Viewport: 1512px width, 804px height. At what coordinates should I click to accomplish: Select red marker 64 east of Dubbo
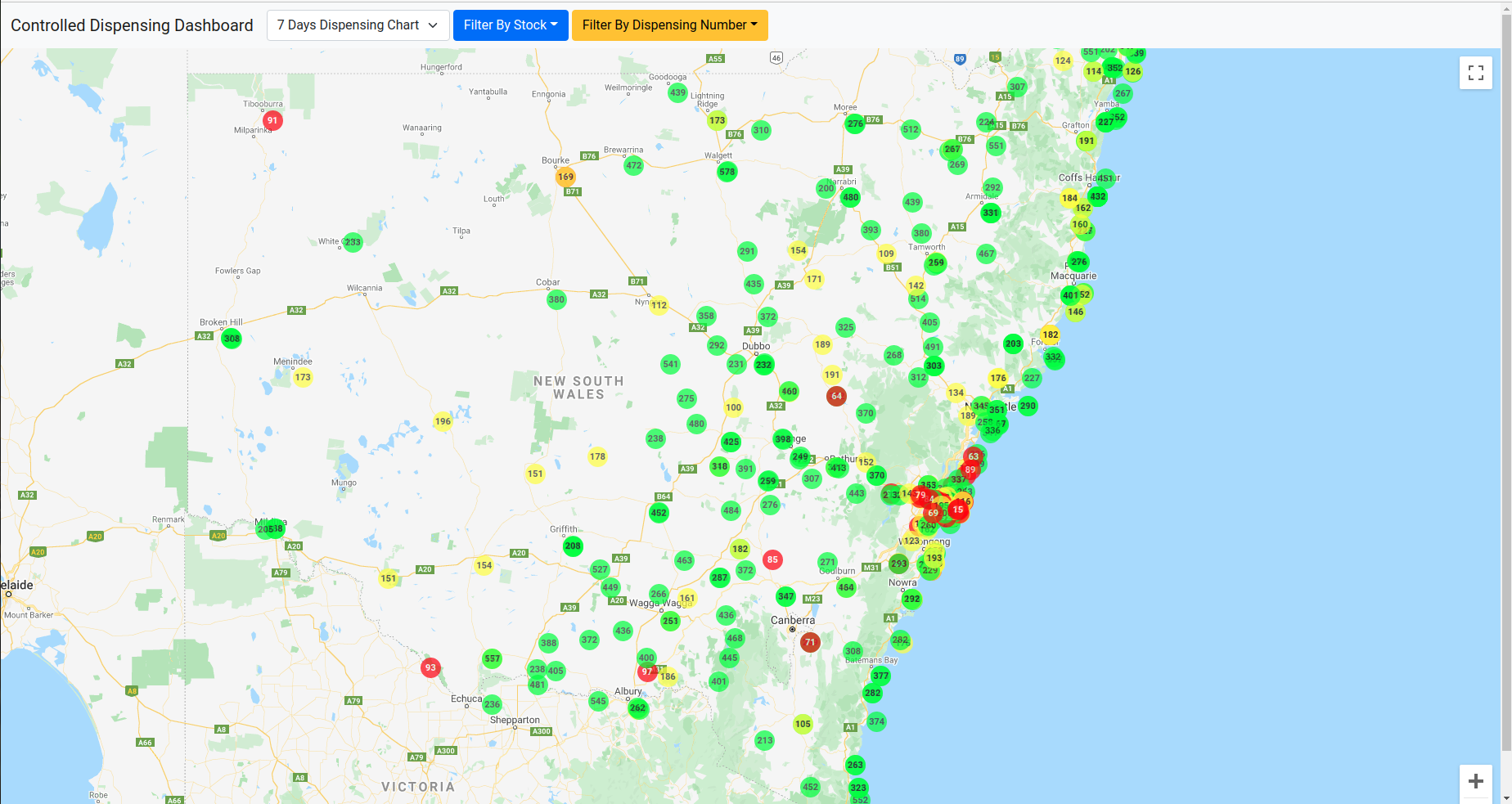click(836, 396)
